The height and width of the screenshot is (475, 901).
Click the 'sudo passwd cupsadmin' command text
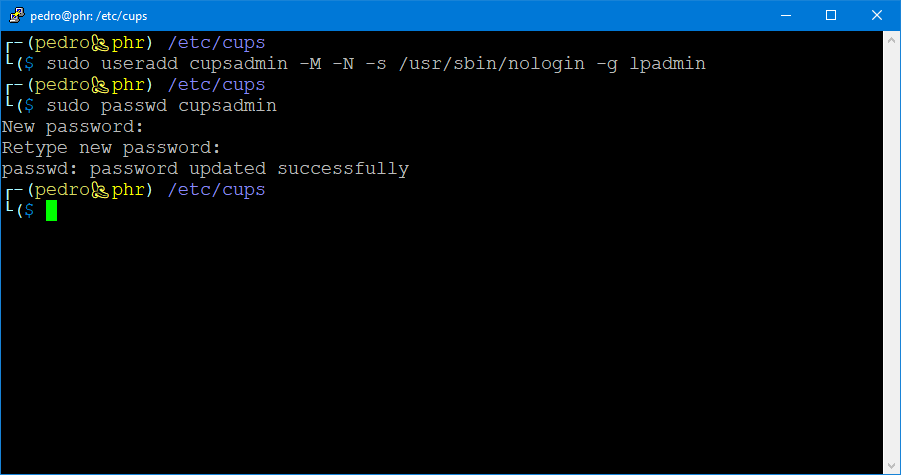pyautogui.click(x=161, y=106)
